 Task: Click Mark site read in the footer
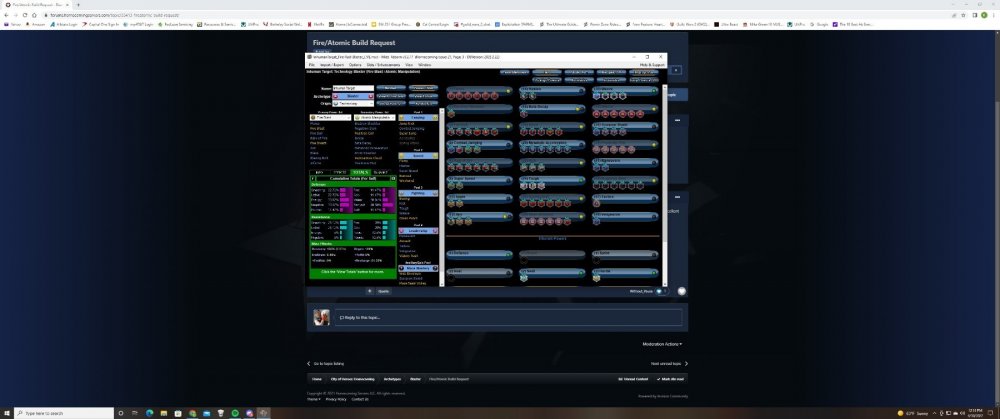coord(671,380)
